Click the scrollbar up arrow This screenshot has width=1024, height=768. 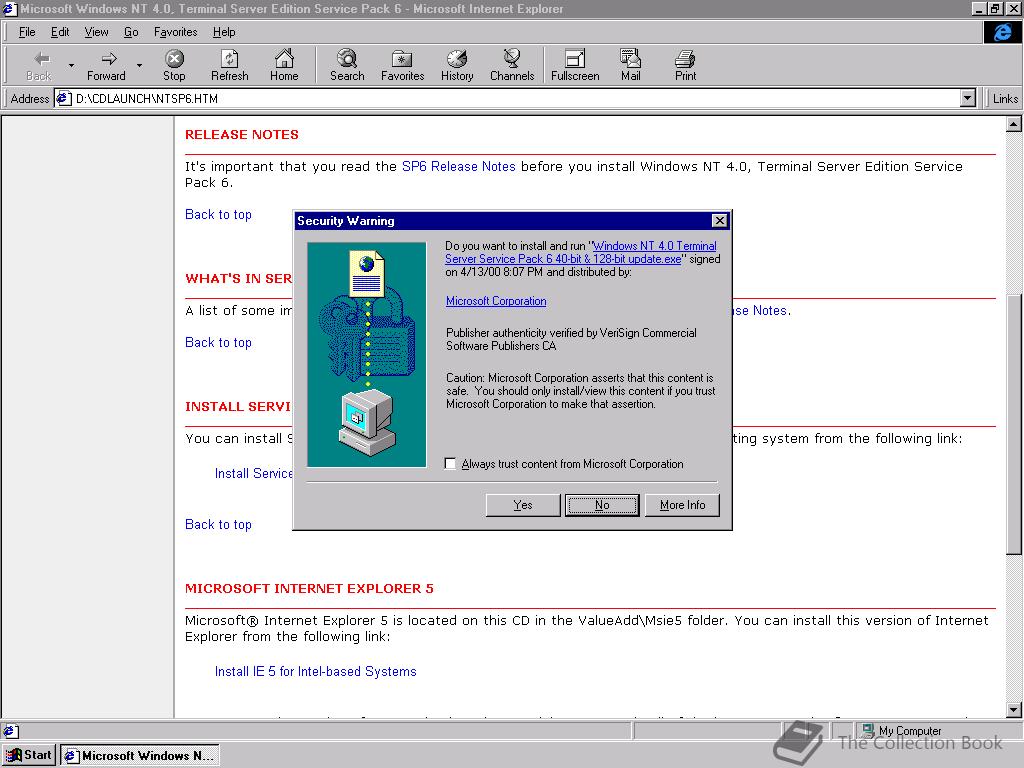[x=1014, y=124]
